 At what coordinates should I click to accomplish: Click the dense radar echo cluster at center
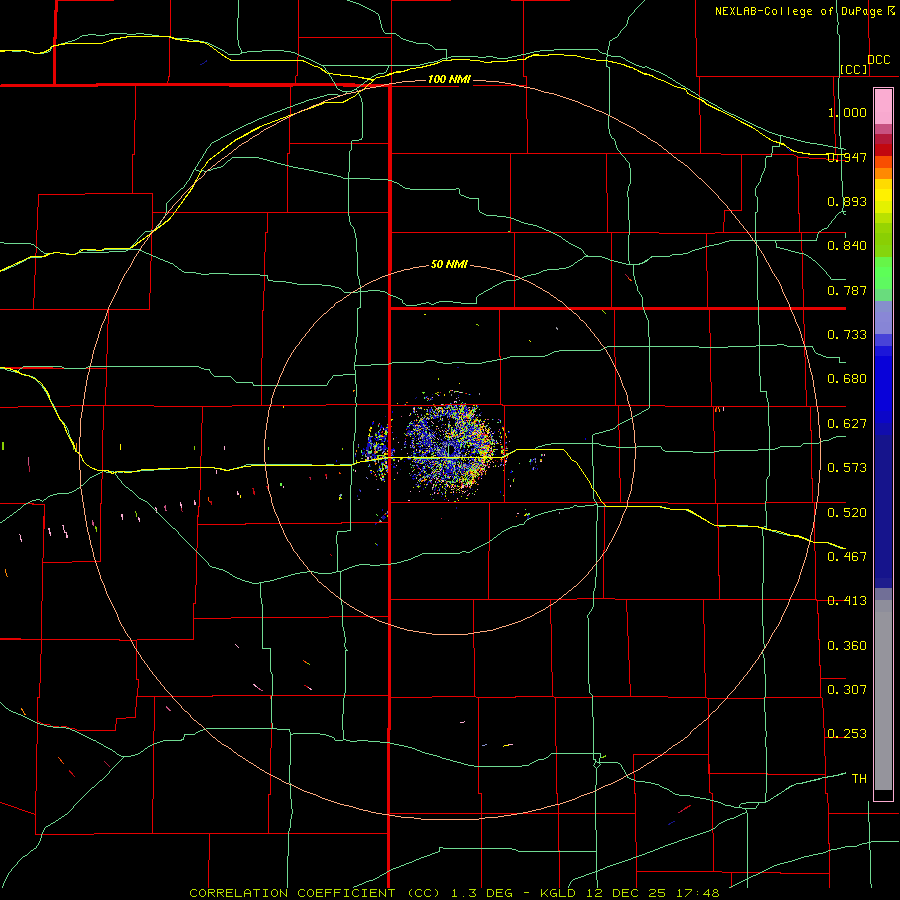click(x=452, y=449)
